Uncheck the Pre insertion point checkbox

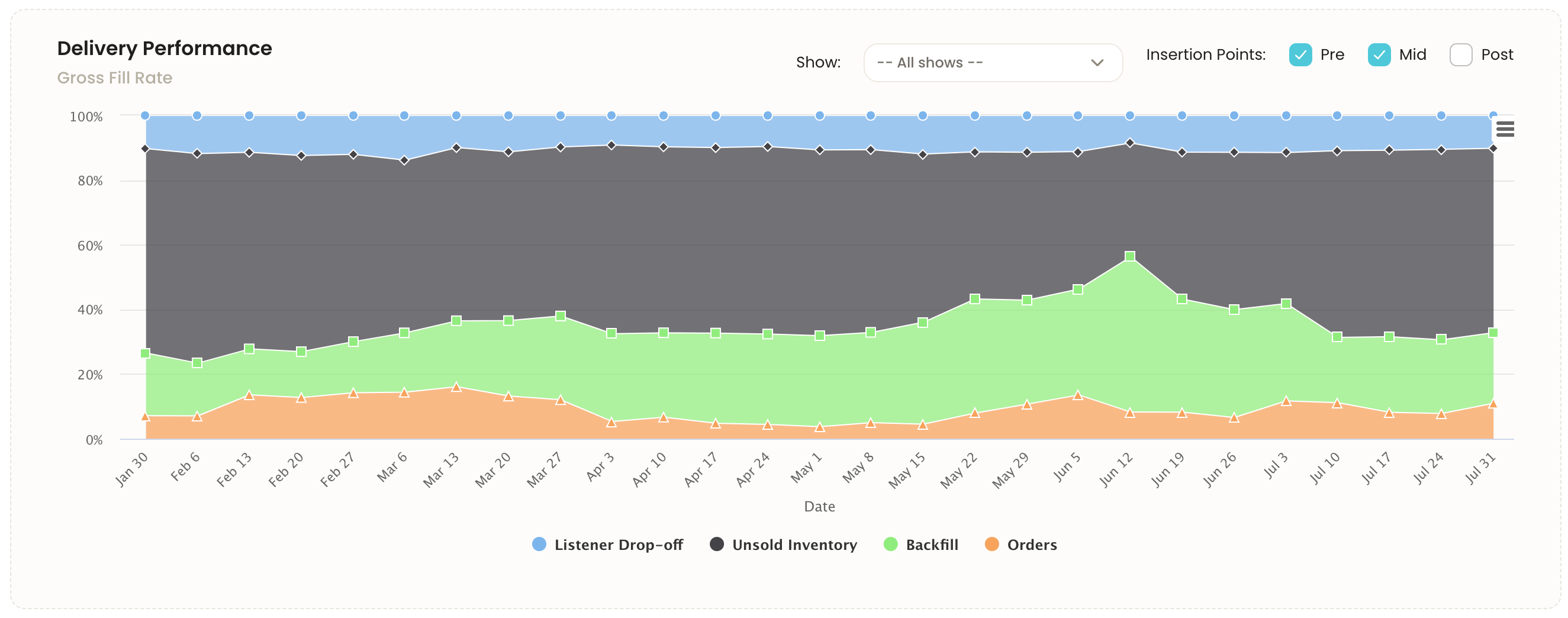(1301, 55)
